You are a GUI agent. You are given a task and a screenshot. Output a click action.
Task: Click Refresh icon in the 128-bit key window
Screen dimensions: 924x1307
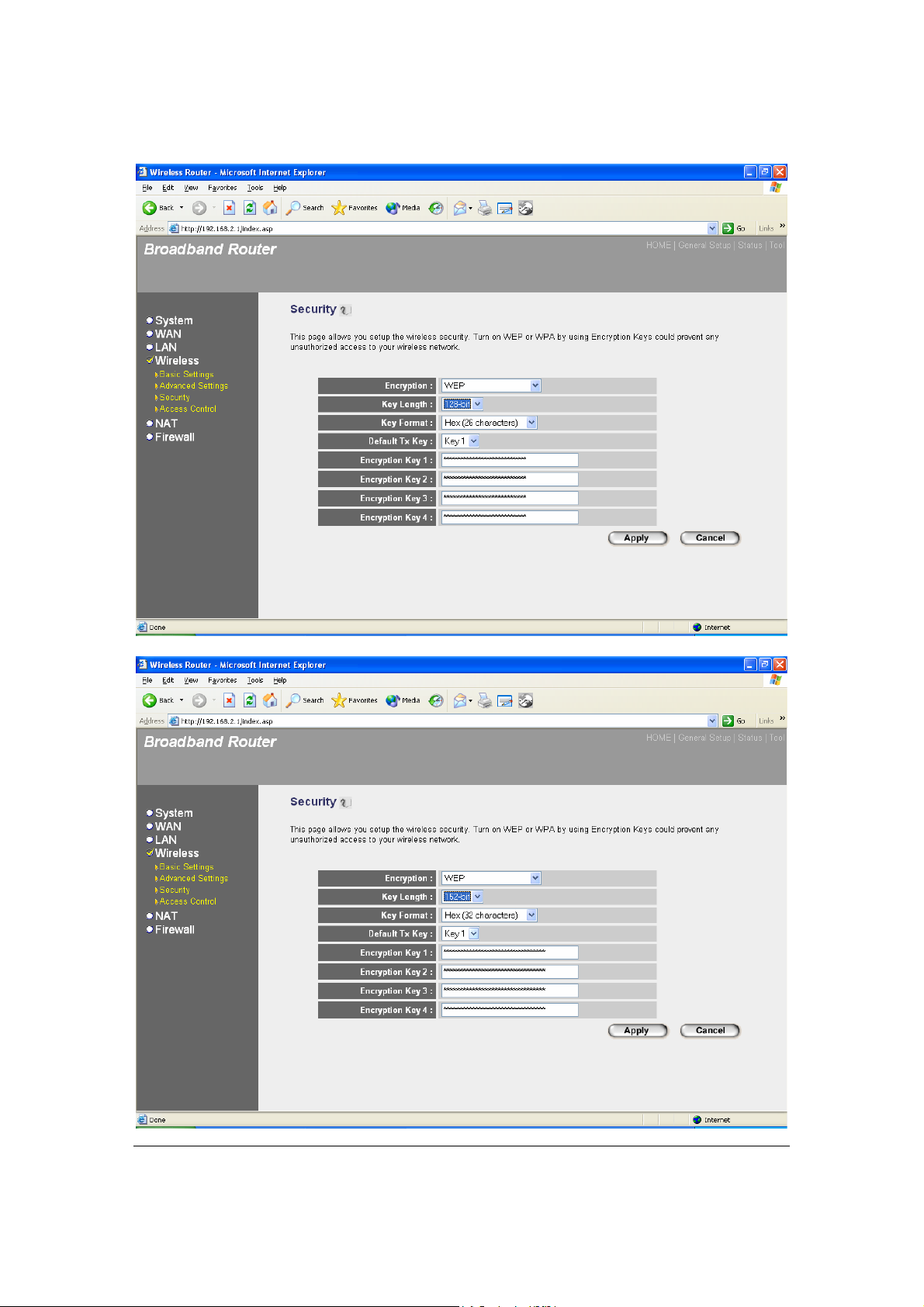click(x=249, y=208)
